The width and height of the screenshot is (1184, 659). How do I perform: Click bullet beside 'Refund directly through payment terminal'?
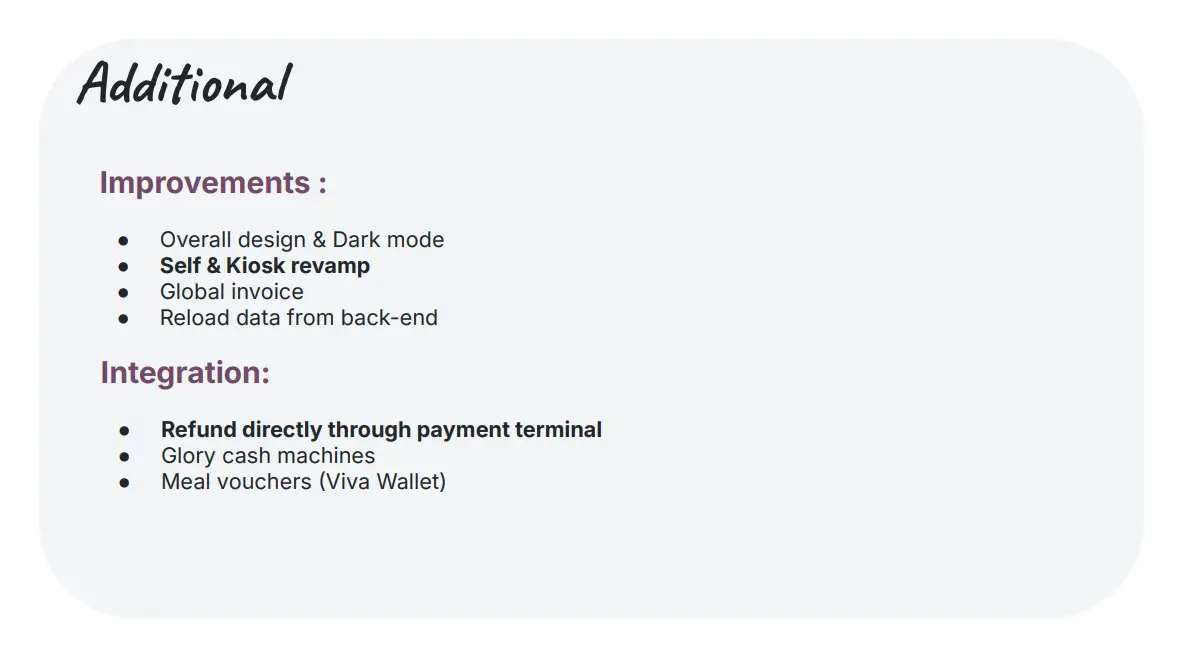click(125, 431)
